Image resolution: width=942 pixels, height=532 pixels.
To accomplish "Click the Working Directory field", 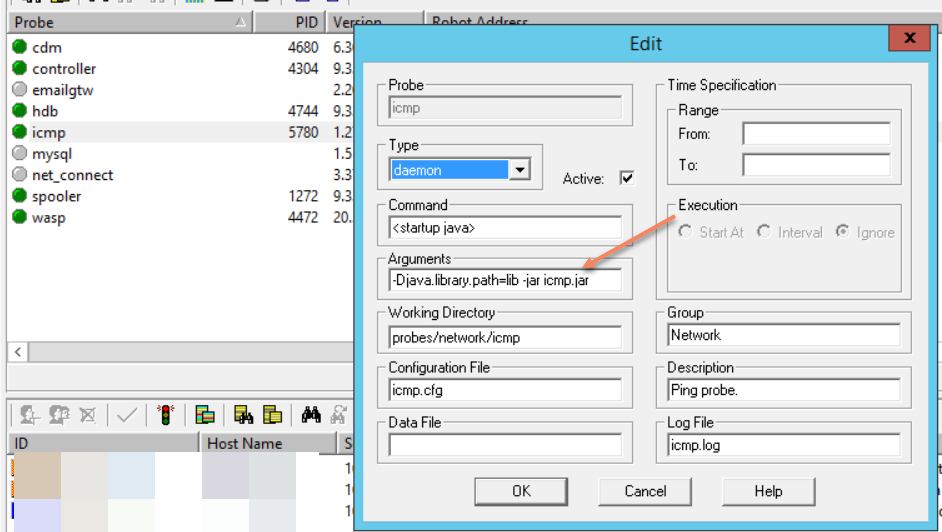I will (505, 337).
